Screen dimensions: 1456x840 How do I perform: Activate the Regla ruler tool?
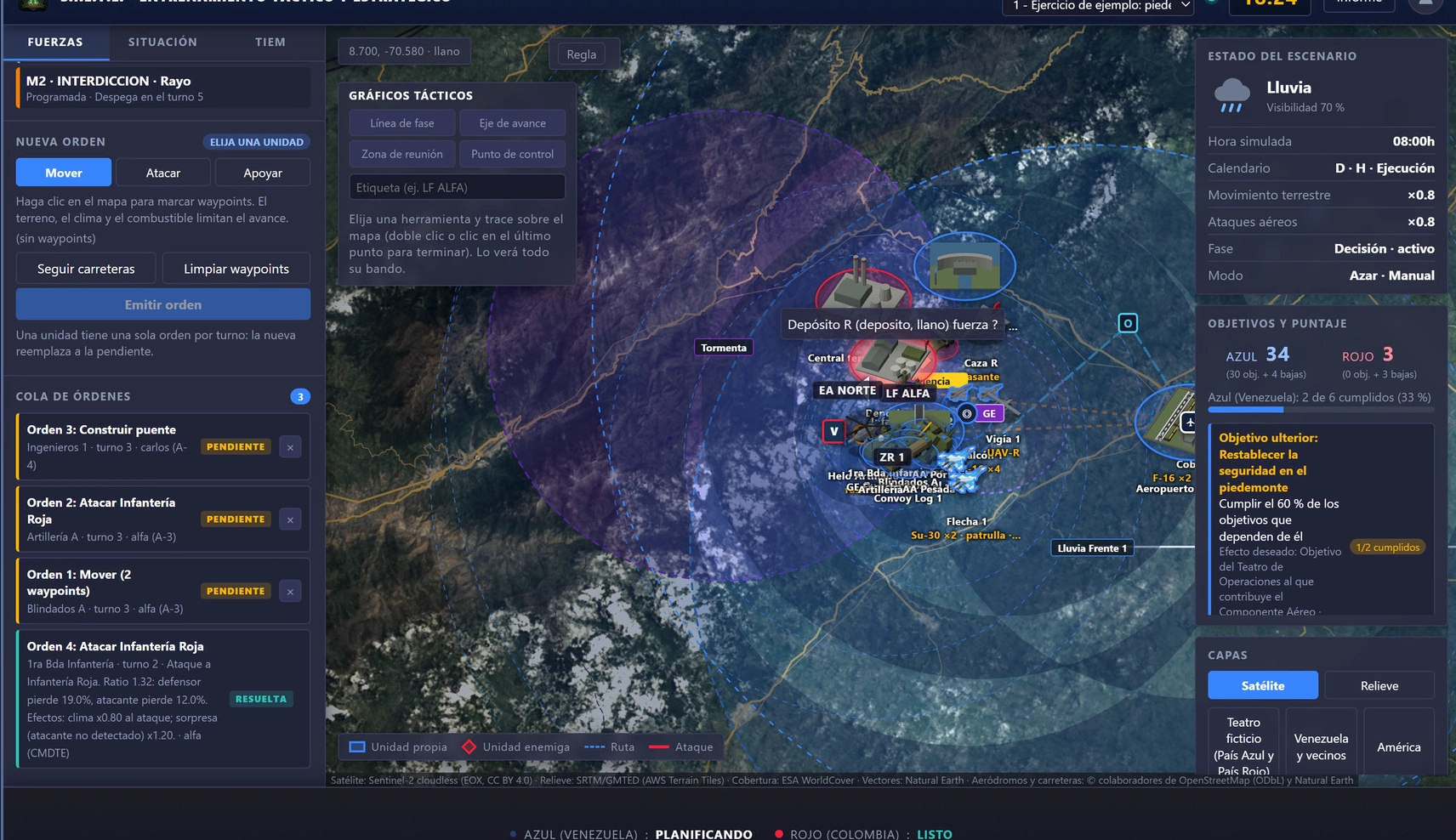tap(582, 54)
